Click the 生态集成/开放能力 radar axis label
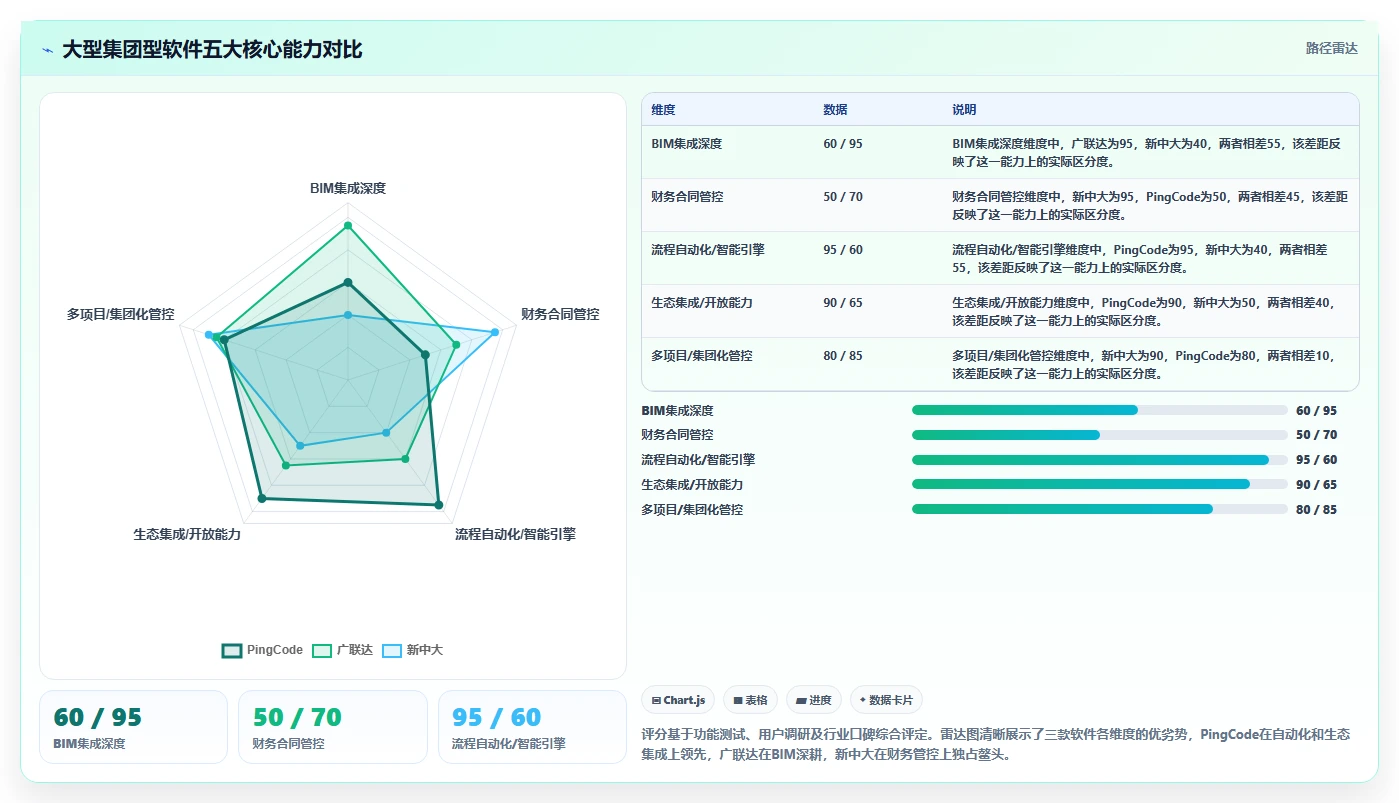The height and width of the screenshot is (803, 1399). point(187,534)
